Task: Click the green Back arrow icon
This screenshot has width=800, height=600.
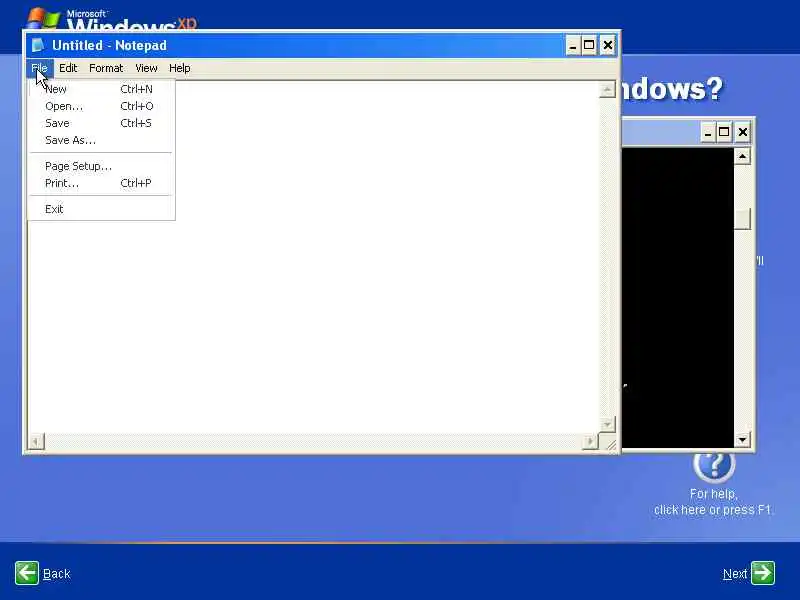Action: [x=27, y=573]
